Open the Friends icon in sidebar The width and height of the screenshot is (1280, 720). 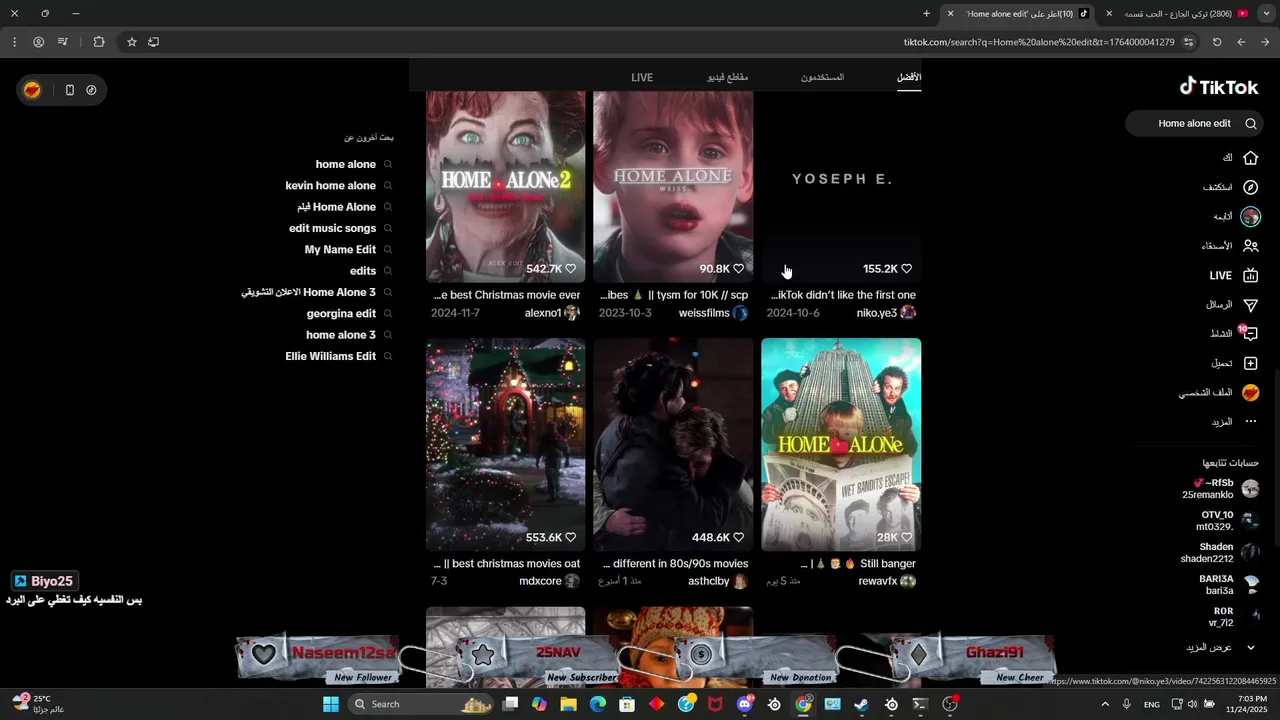pos(1250,246)
